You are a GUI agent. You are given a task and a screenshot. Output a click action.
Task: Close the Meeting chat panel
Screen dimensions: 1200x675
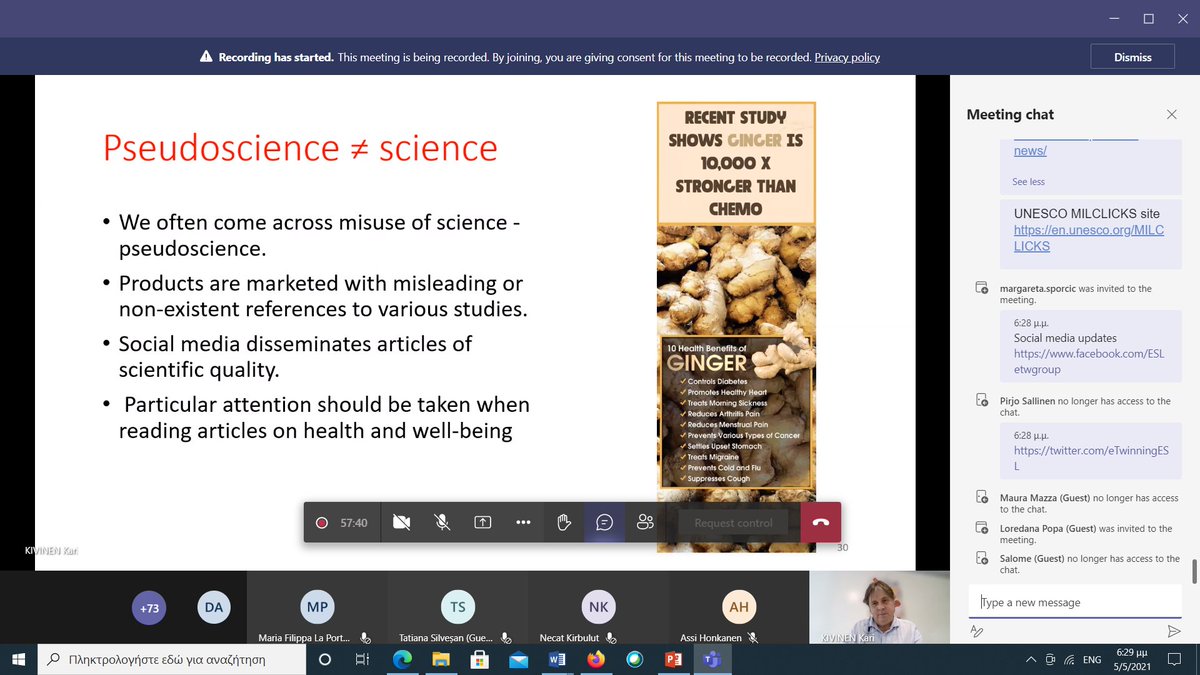(x=1171, y=114)
